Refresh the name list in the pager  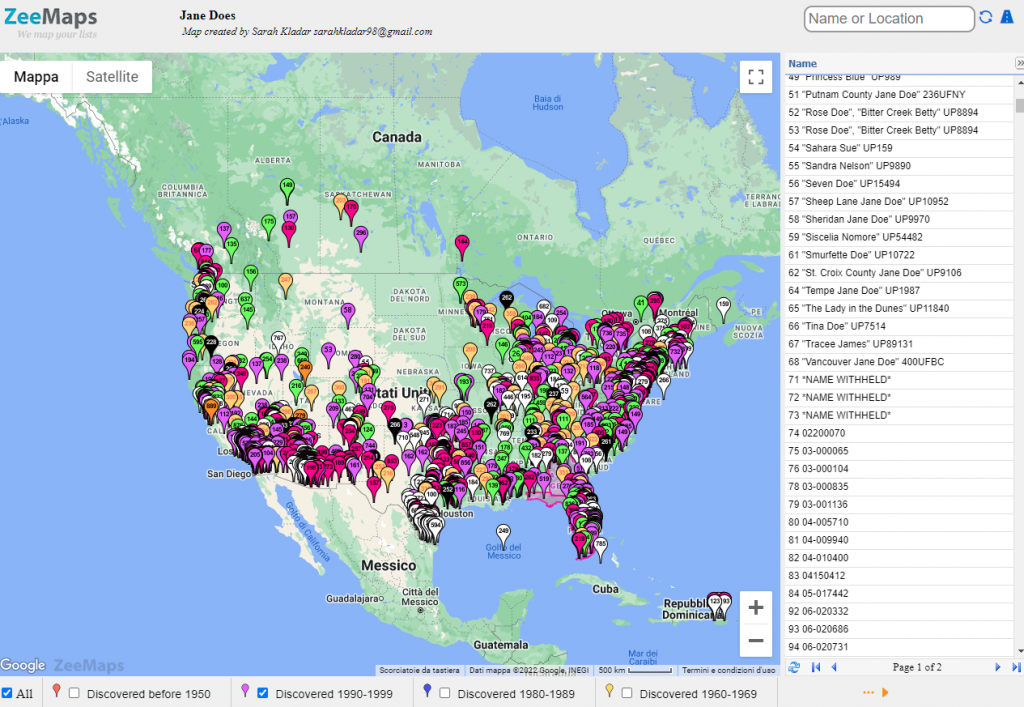[x=794, y=667]
